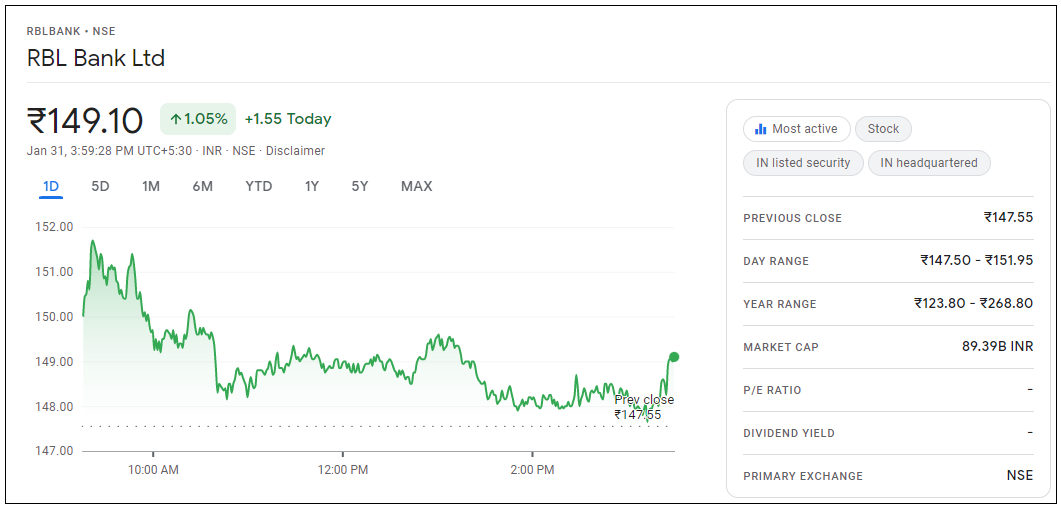The image size is (1061, 508).
Task: Open the 5Y chart view
Action: tap(360, 186)
